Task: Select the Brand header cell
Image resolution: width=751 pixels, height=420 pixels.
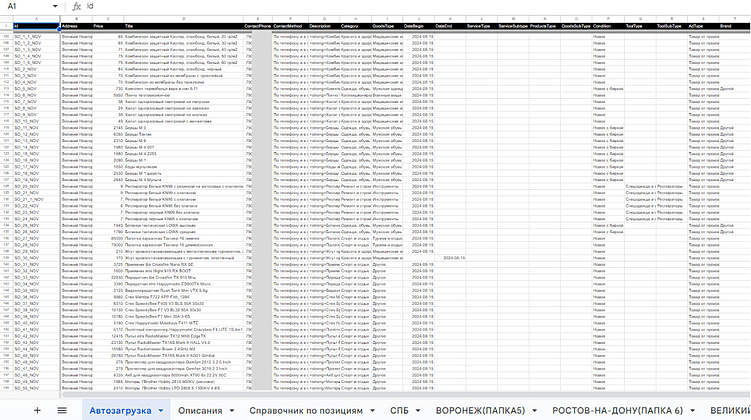Action: click(734, 26)
